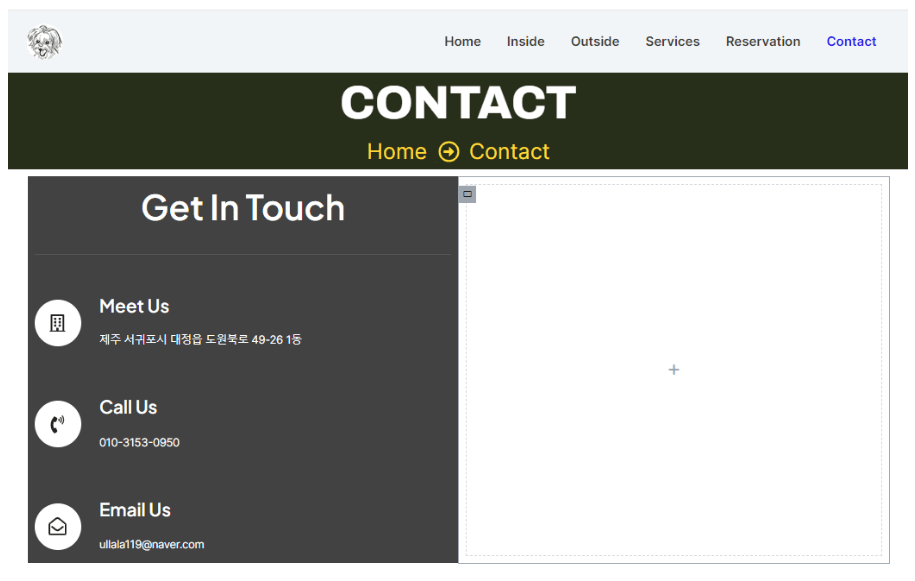
Task: Go to the Outside page in navigation
Action: pos(595,42)
